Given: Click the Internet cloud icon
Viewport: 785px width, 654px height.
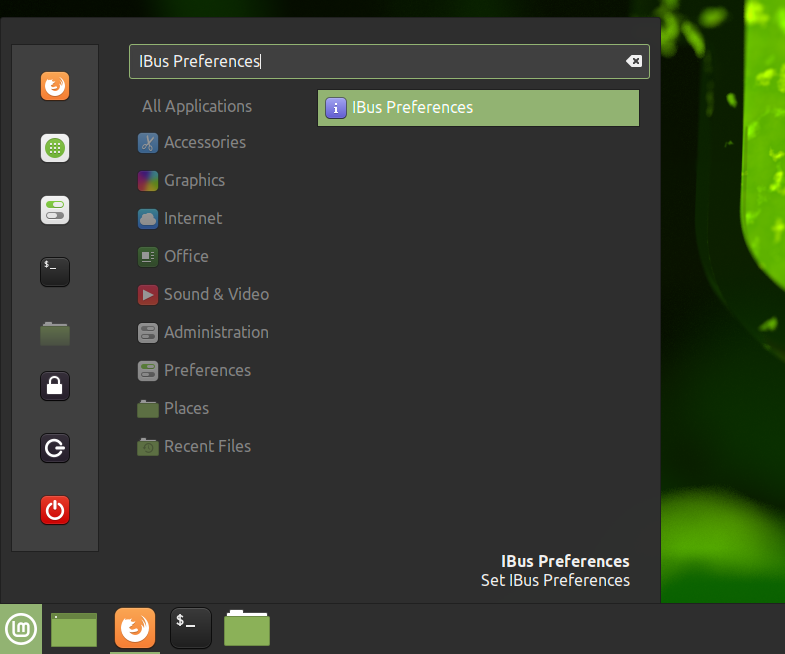Looking at the screenshot, I should (x=148, y=219).
